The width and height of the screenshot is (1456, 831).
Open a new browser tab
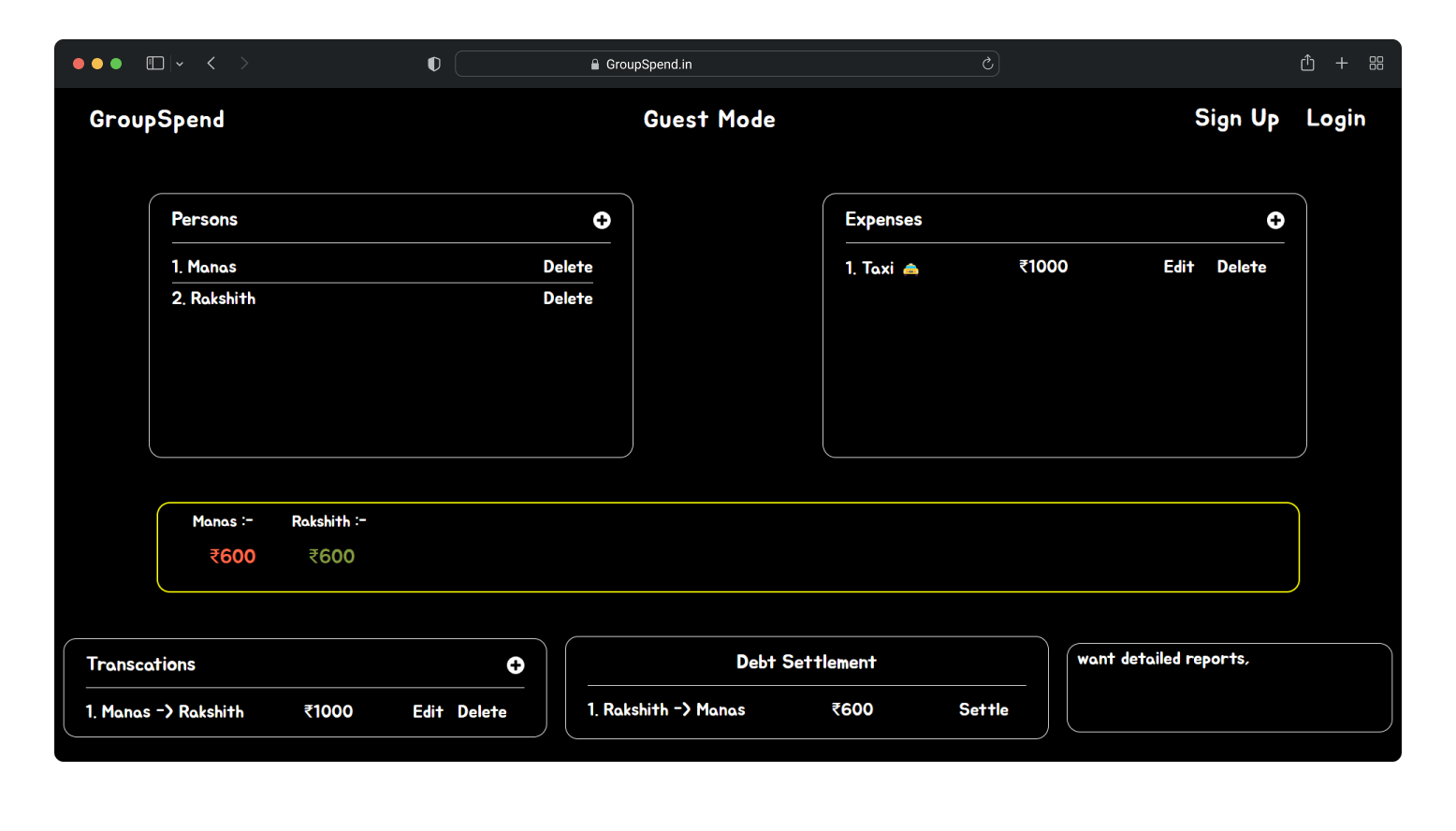[x=1341, y=63]
